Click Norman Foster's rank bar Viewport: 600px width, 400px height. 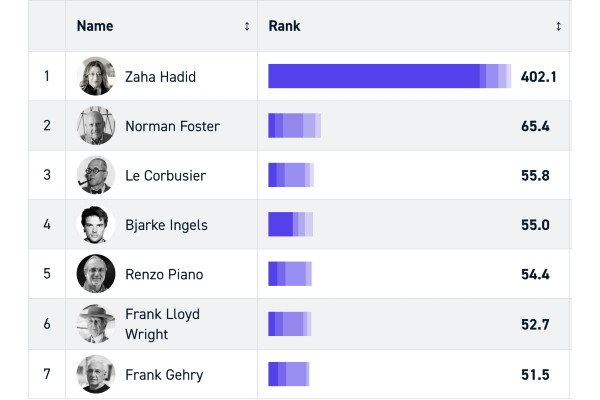pos(294,126)
